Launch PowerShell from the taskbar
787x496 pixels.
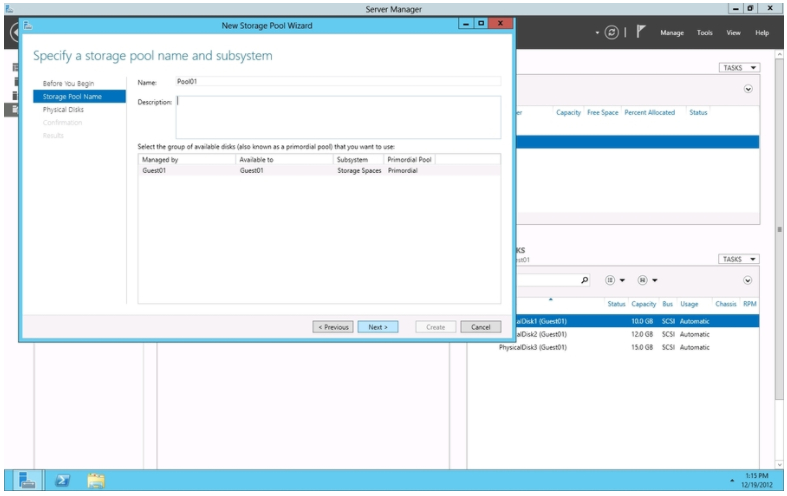click(x=62, y=480)
